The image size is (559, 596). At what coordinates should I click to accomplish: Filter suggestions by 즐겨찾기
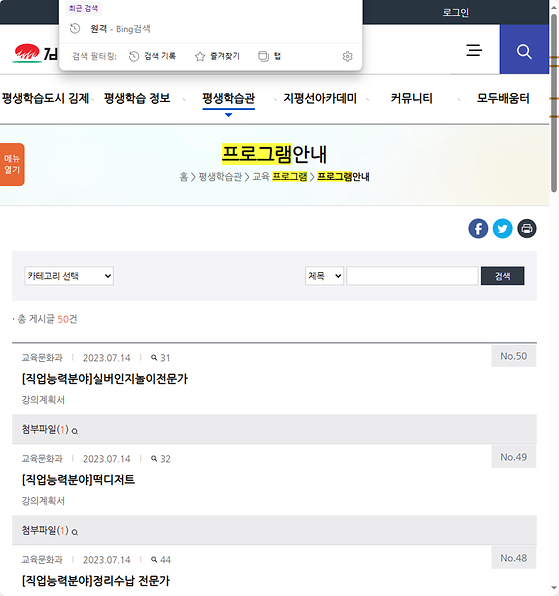(x=217, y=56)
